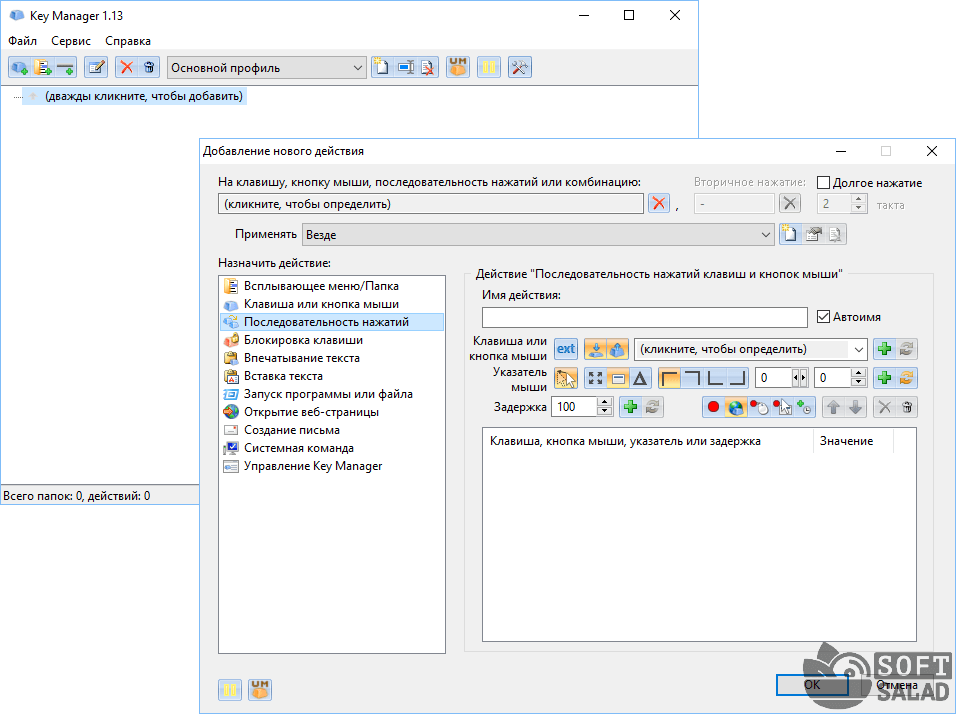
Task: Click the red record button in the sequence toolbar
Action: tap(713, 407)
